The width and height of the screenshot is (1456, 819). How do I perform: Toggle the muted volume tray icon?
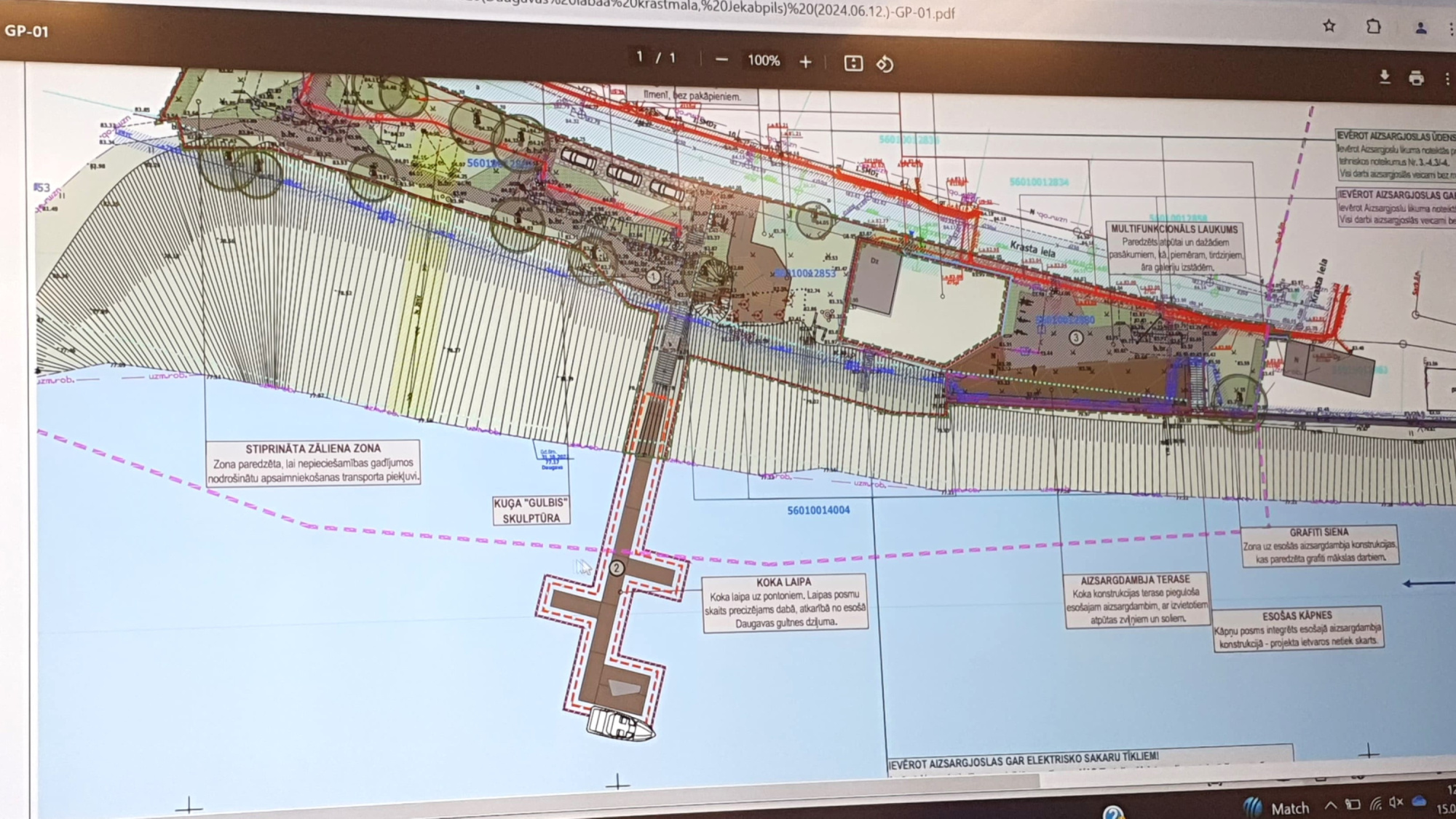[1396, 802]
